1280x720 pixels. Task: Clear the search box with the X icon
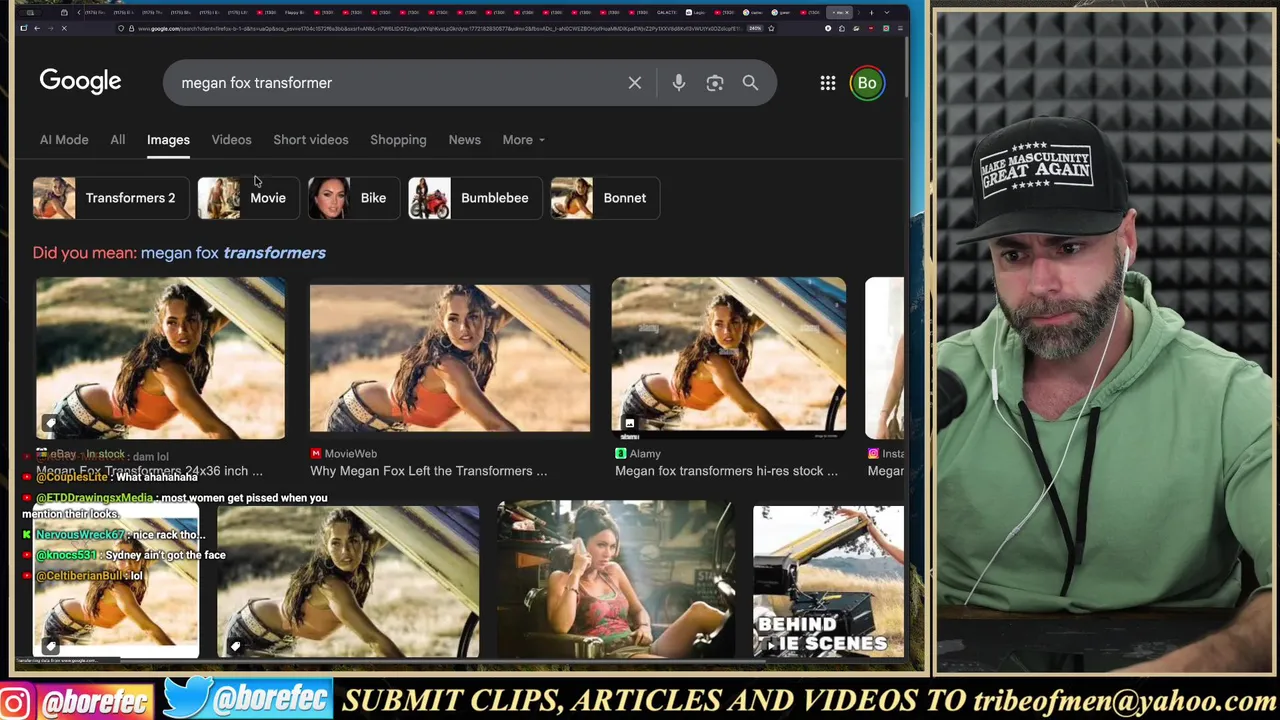pos(634,83)
